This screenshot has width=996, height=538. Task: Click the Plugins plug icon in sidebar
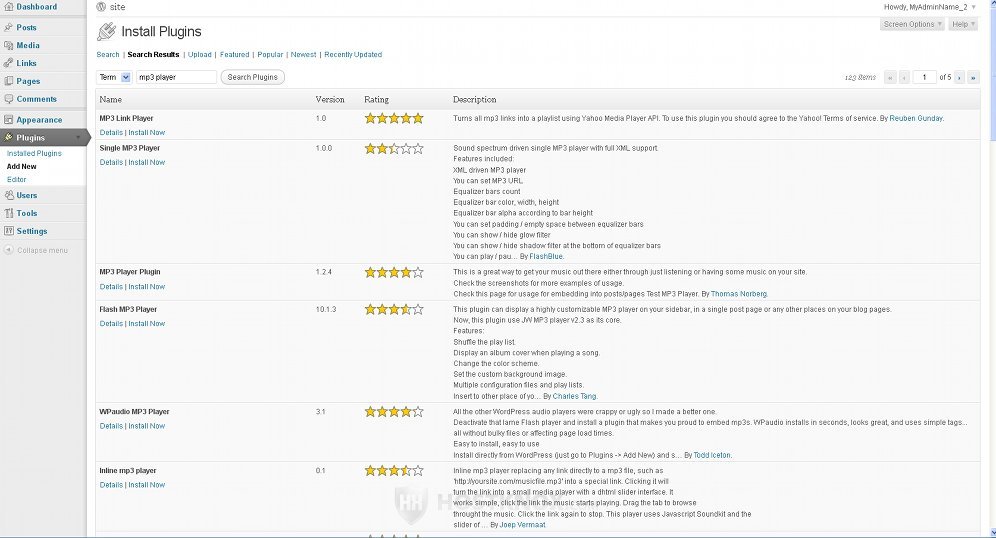(x=8, y=137)
